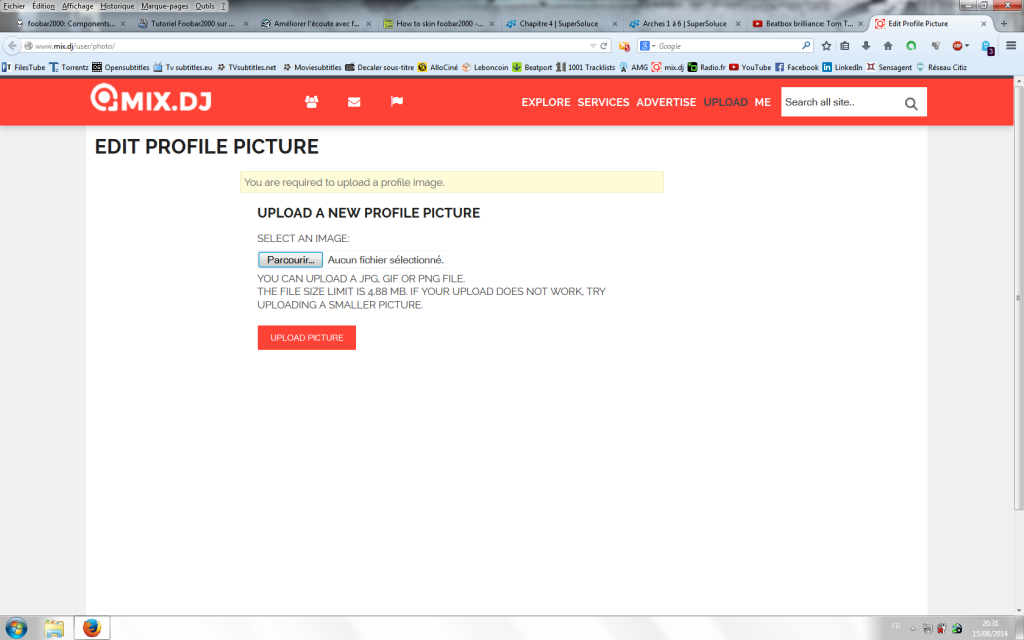Open the Beatport bookmark

pyautogui.click(x=532, y=67)
